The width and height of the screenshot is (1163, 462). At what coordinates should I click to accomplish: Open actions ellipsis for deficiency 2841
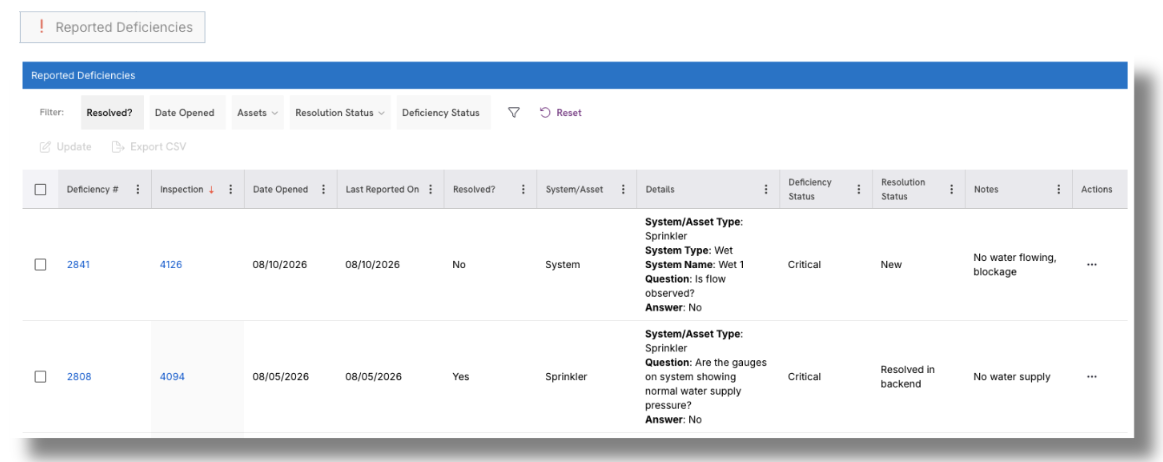[1091, 265]
